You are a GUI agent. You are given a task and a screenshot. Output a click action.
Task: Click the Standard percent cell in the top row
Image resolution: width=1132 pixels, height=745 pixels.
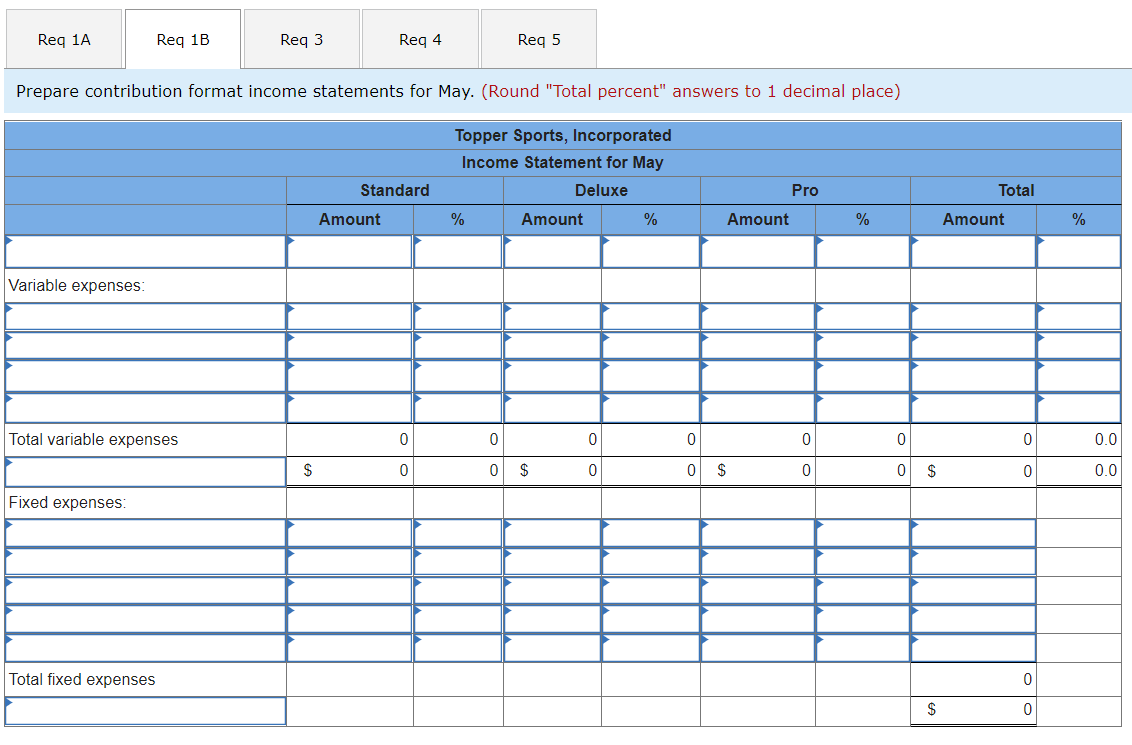[x=458, y=252]
